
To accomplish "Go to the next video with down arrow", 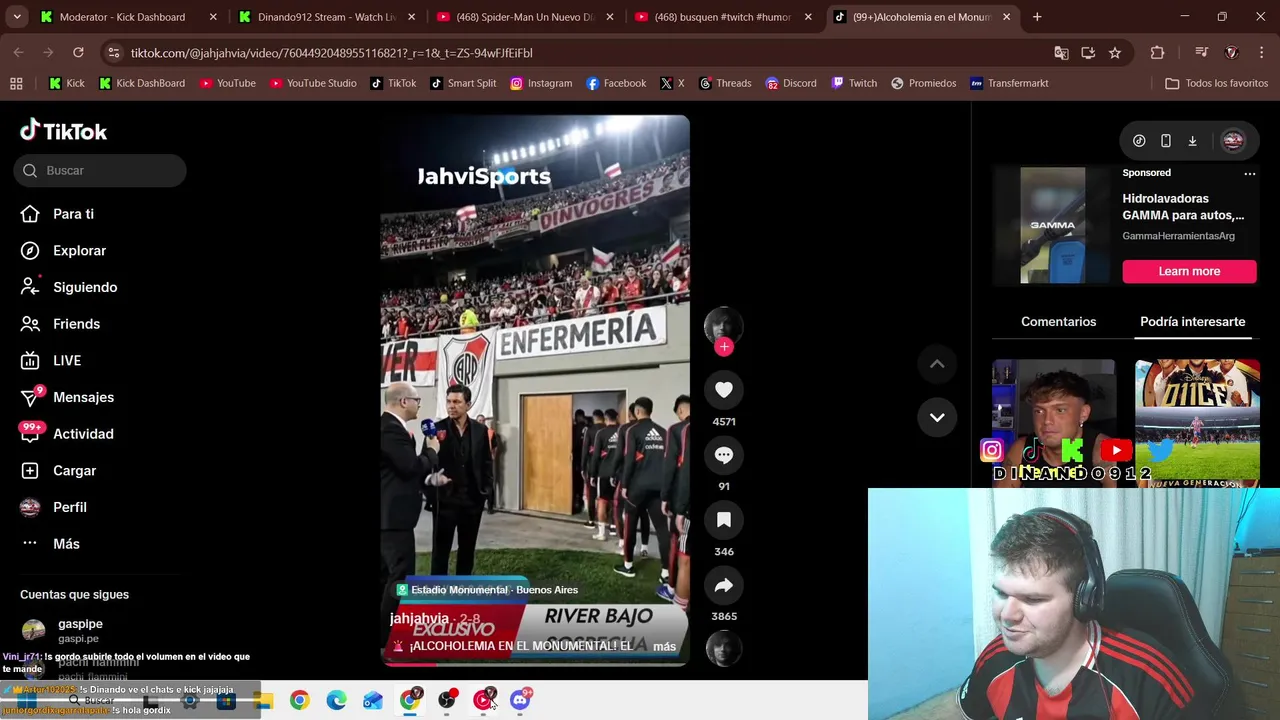I will coord(937,417).
